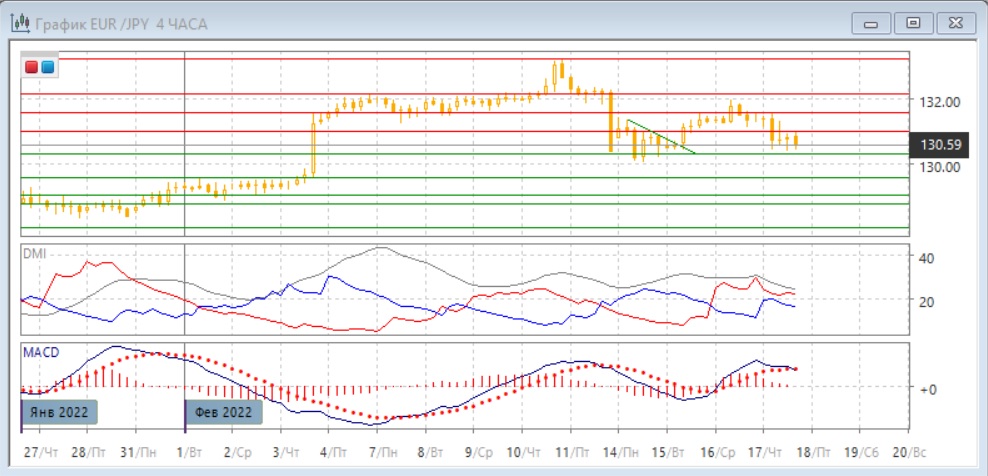Select the MACD indicator label
Viewport: 988px width, 476px height.
pyautogui.click(x=39, y=353)
